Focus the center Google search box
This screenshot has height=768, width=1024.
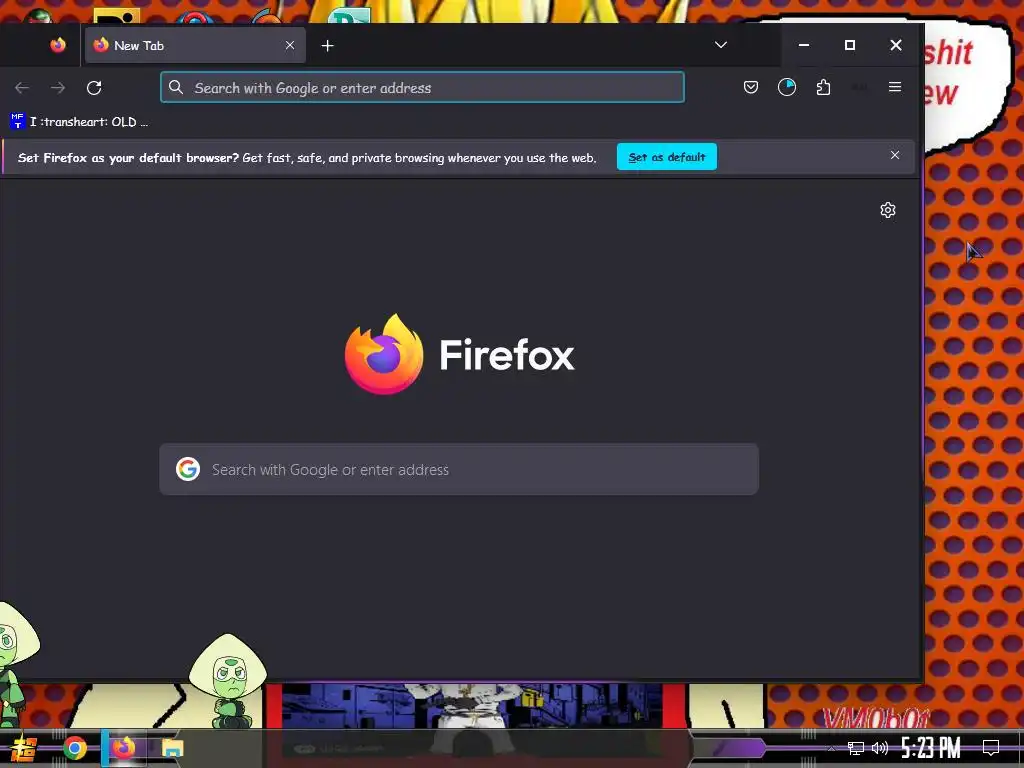pos(459,470)
